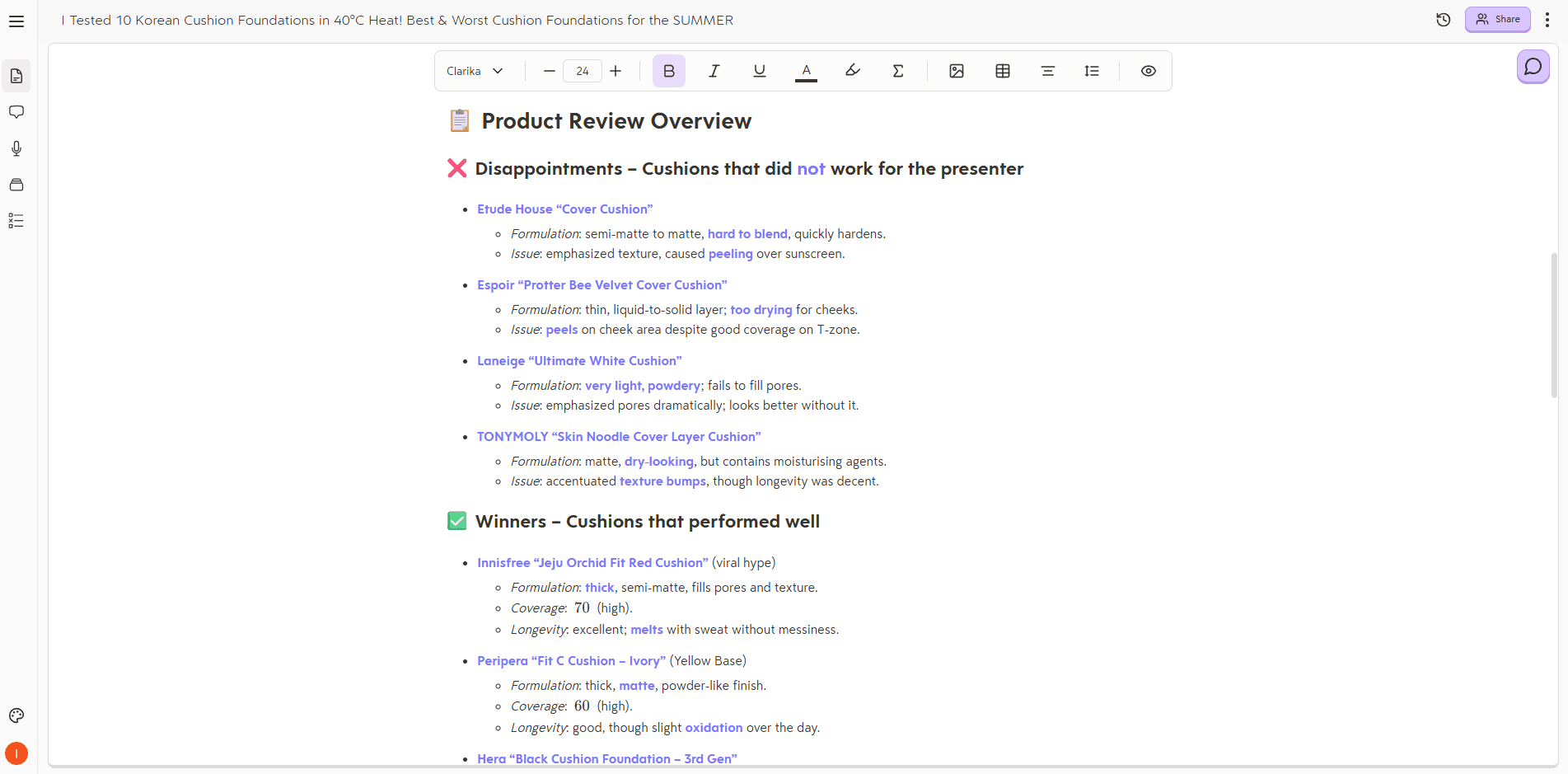Click the "(viral hype)" text
1568x774 pixels.
click(744, 563)
